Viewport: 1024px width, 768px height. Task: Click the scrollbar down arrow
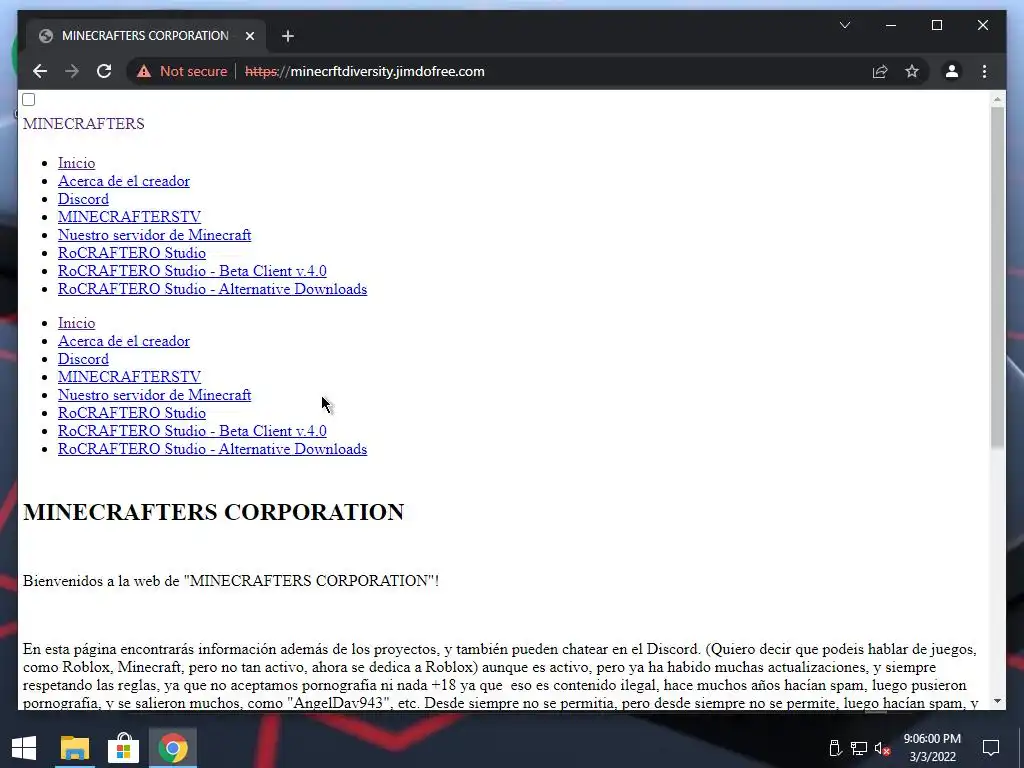[x=997, y=701]
